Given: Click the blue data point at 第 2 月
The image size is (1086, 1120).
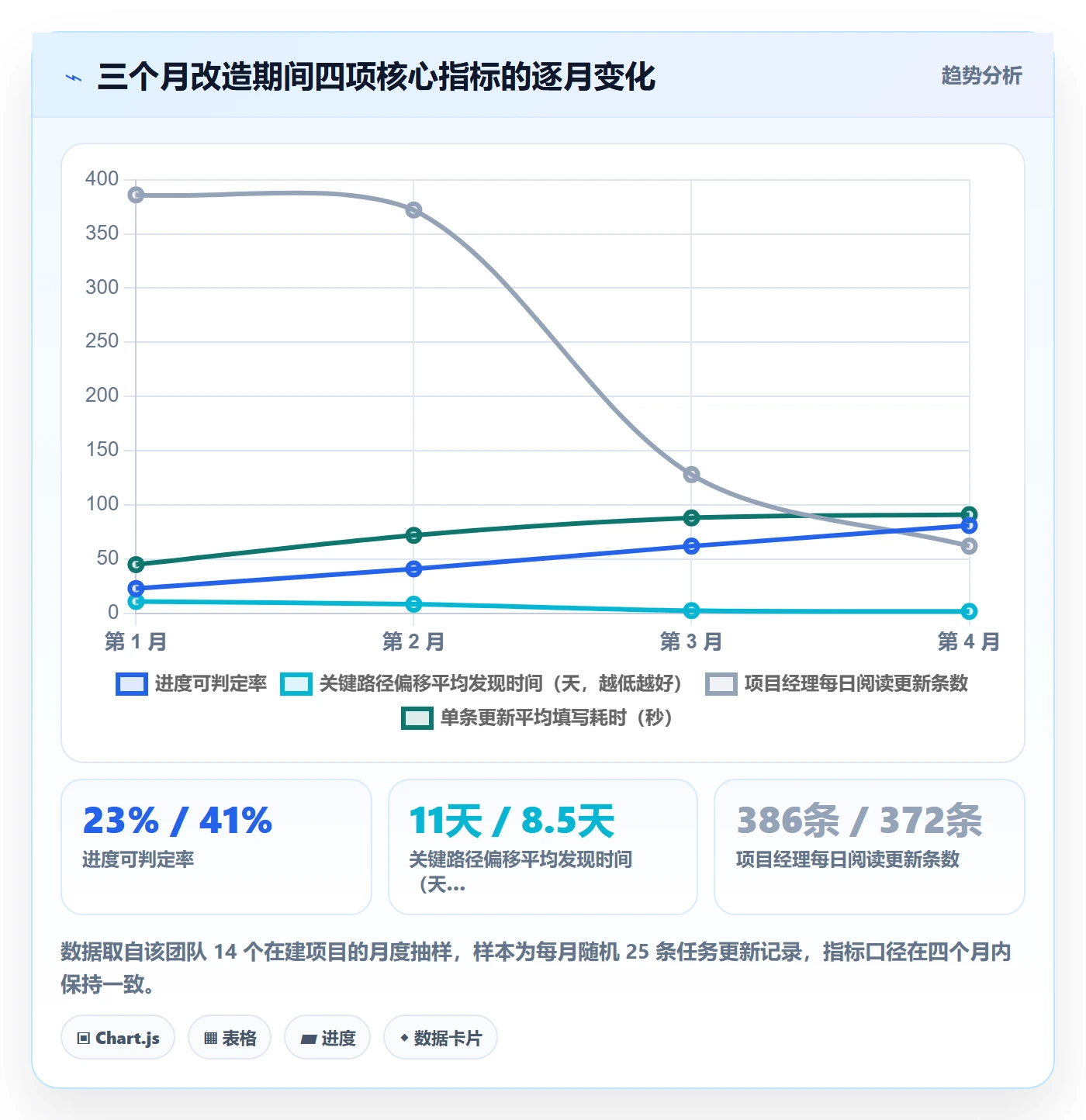Looking at the screenshot, I should (413, 569).
